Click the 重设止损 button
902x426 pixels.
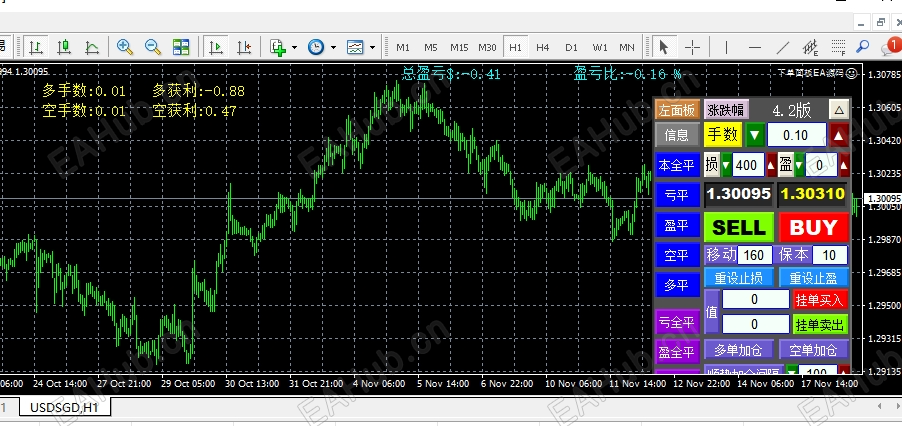[739, 278]
